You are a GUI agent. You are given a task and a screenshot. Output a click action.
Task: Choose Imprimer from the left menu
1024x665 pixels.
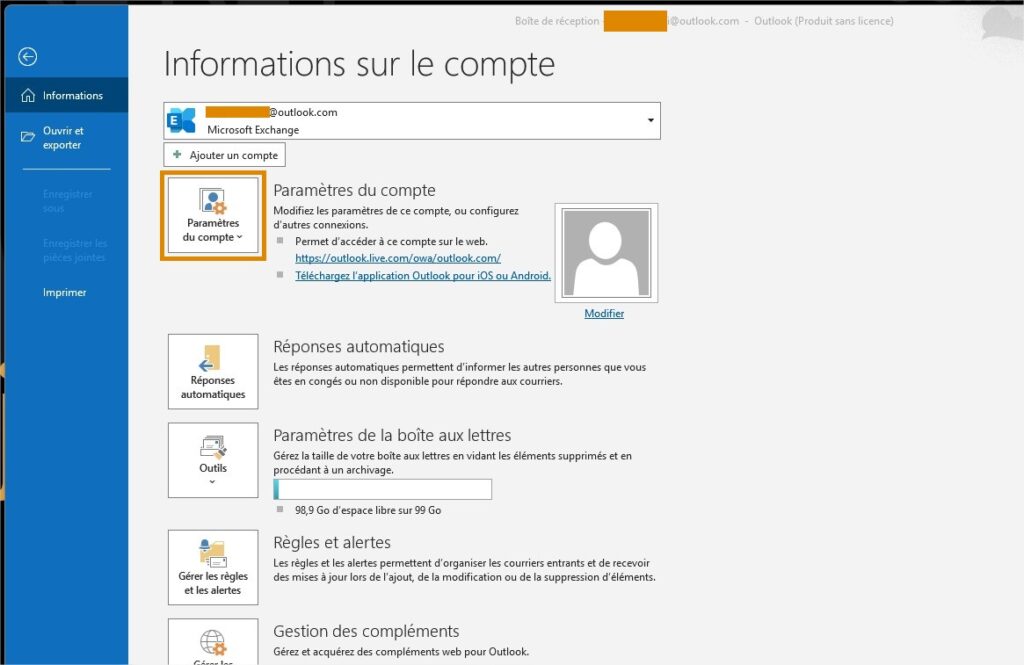64,293
